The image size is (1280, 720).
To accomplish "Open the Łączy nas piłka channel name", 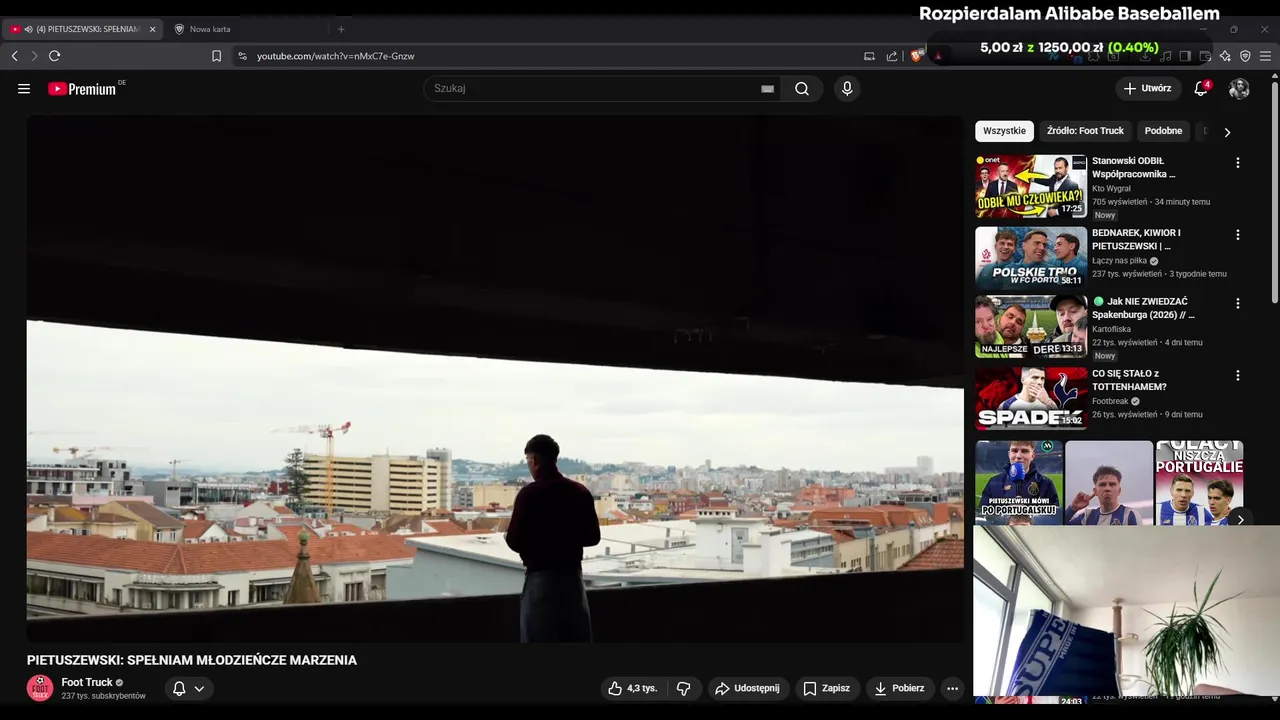I will tap(1119, 261).
